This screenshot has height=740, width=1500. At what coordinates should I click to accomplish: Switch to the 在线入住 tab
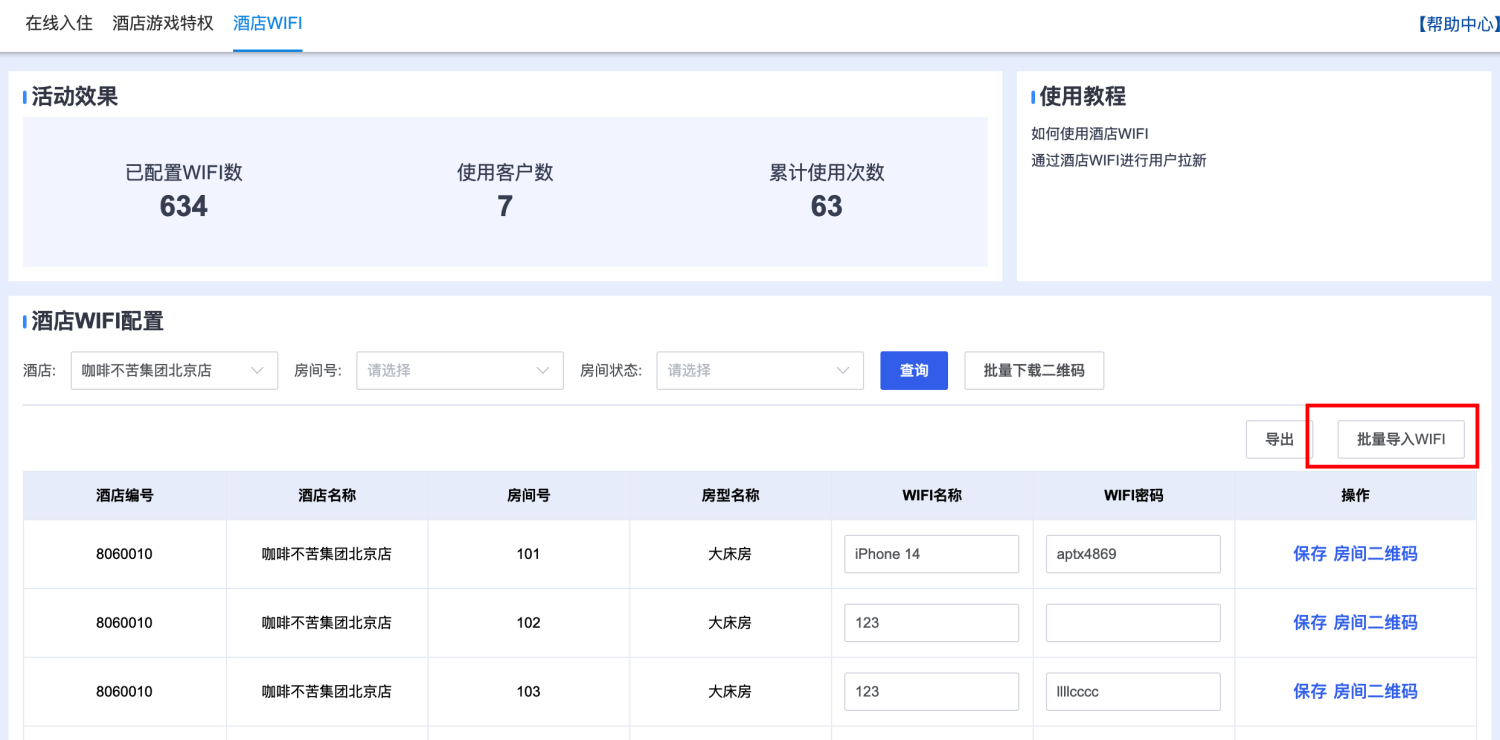59,23
